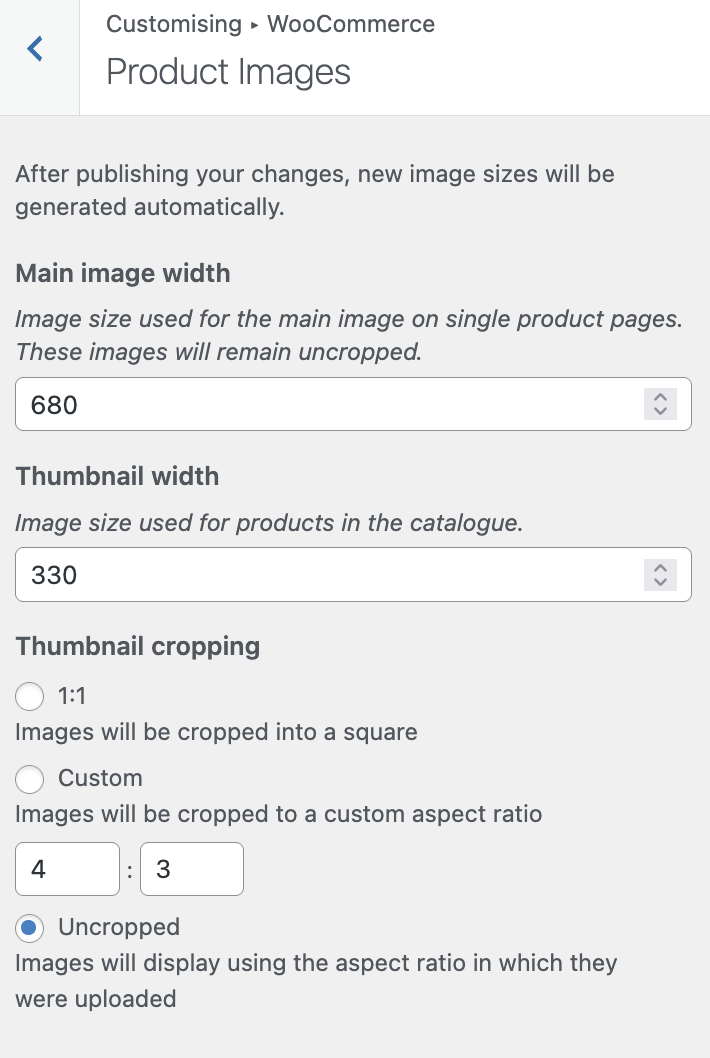Select the 1:1 cropping radio button
Viewport: 710px width, 1058px height.
pos(30,696)
